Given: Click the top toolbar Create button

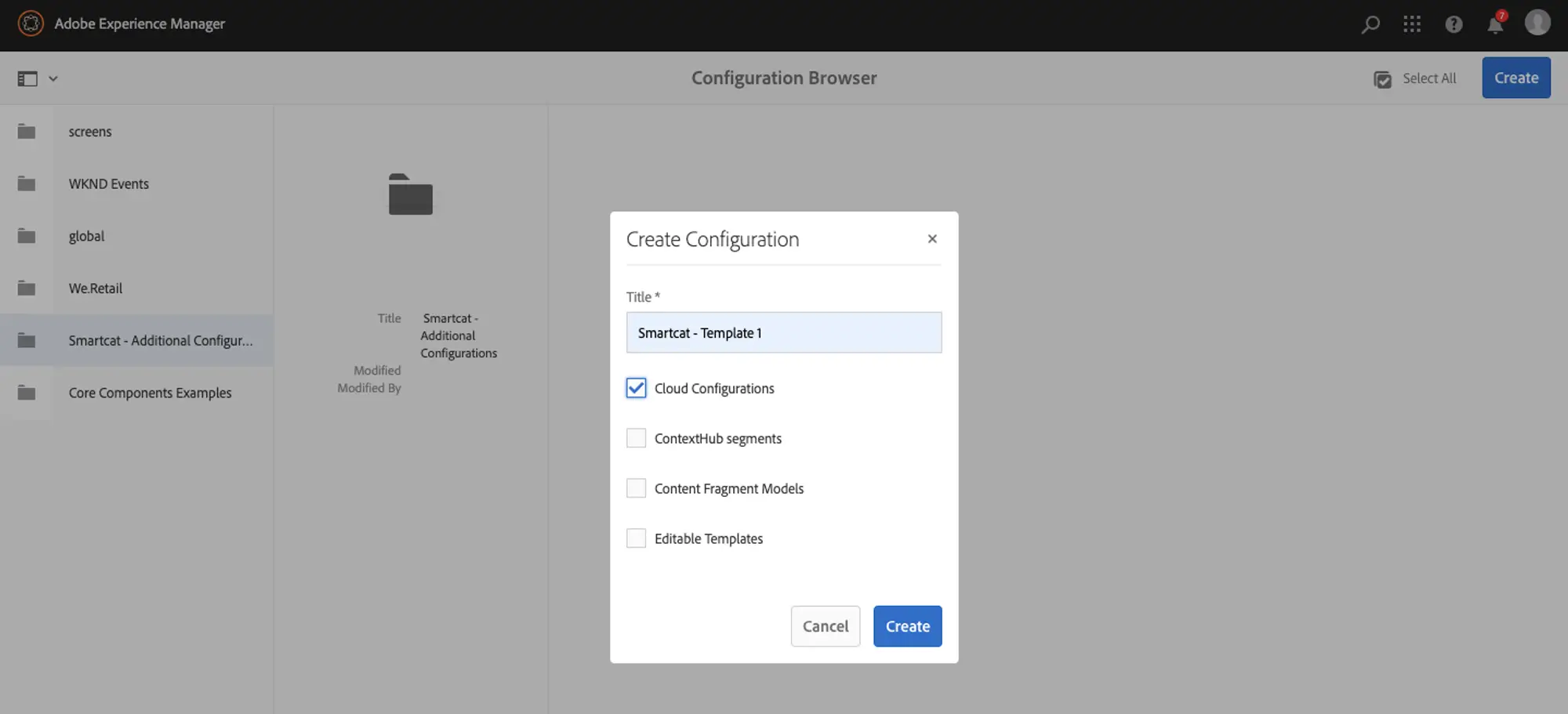Looking at the screenshot, I should click(1515, 78).
